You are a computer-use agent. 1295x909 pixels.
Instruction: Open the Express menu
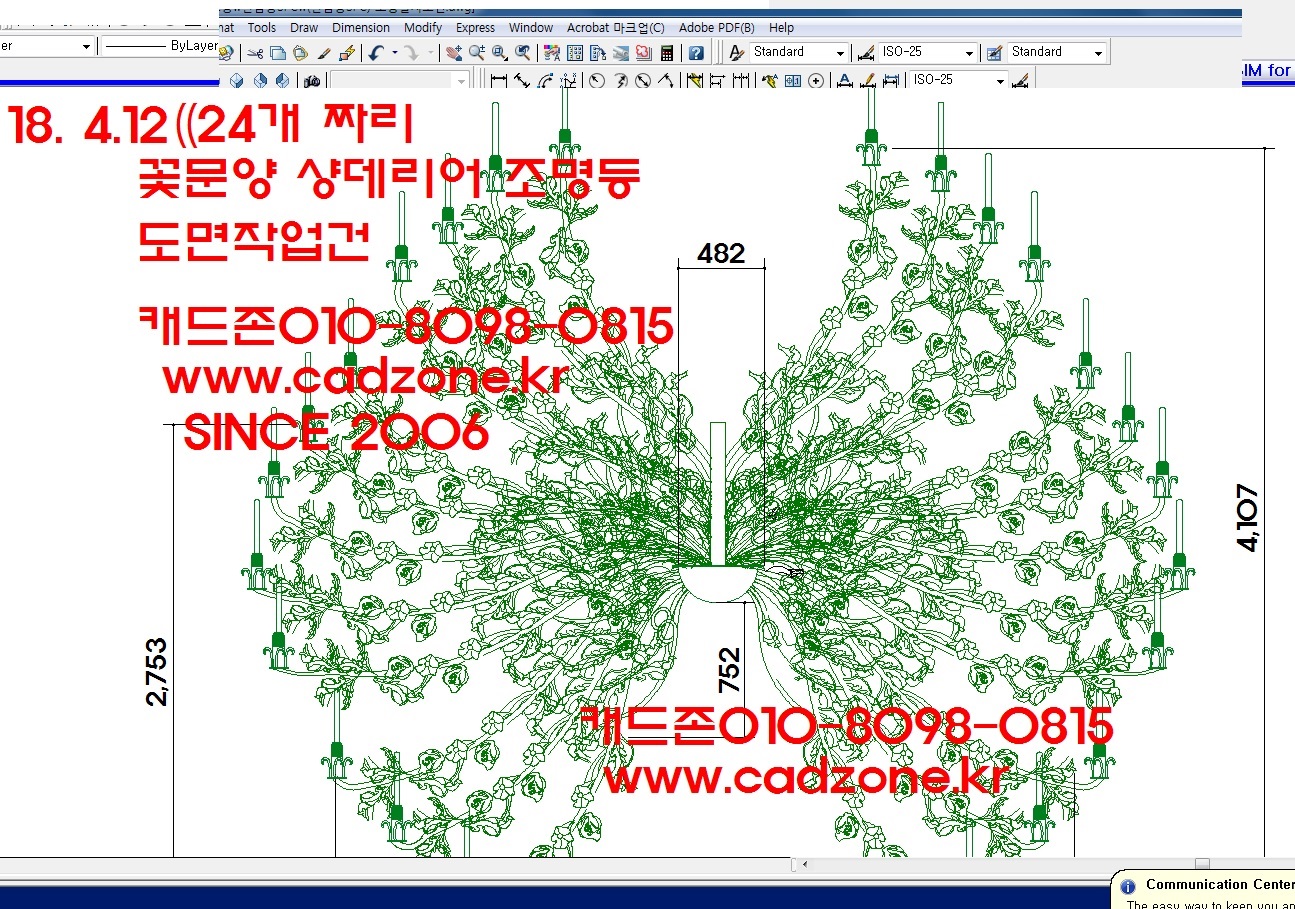pos(476,28)
